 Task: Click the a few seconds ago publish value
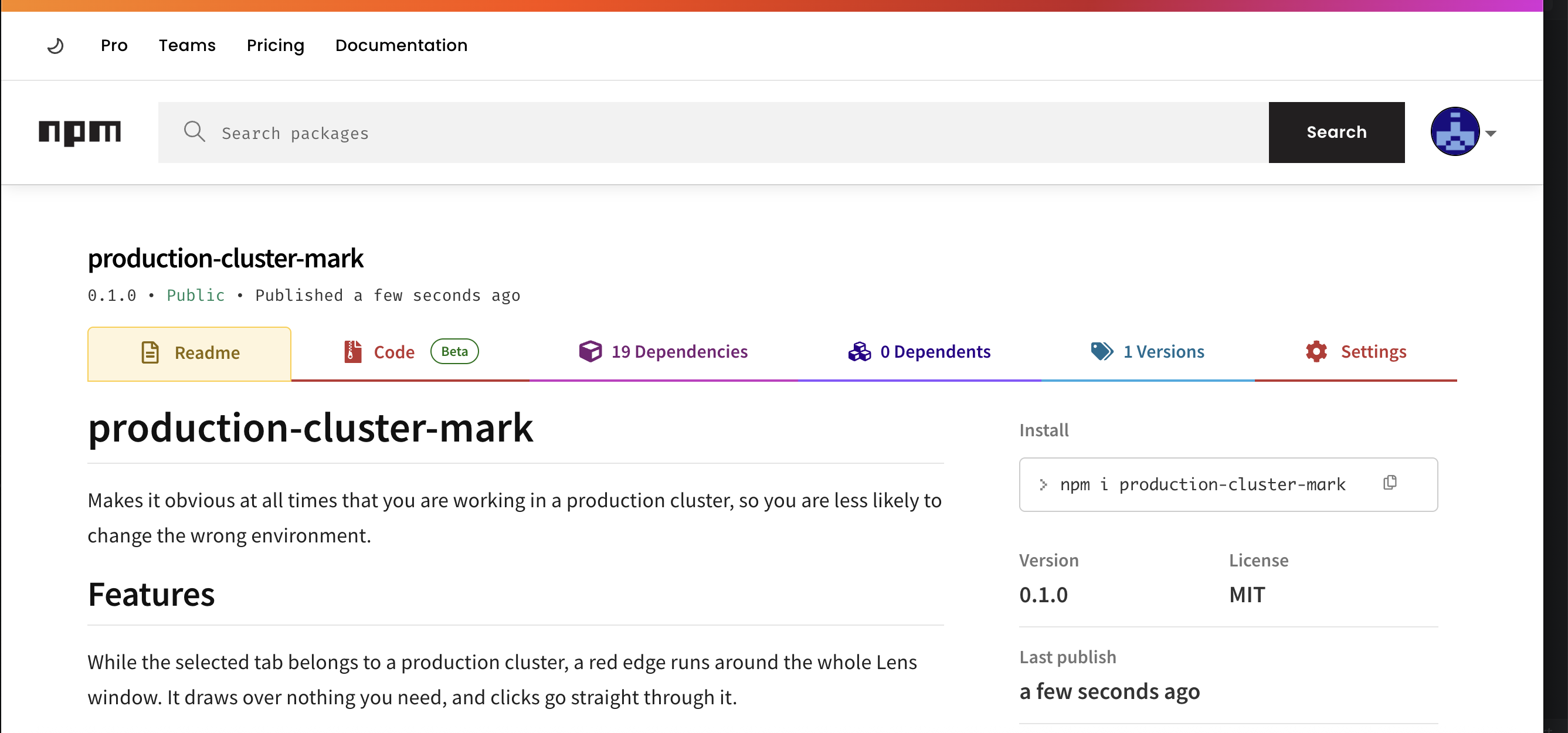(x=1109, y=692)
